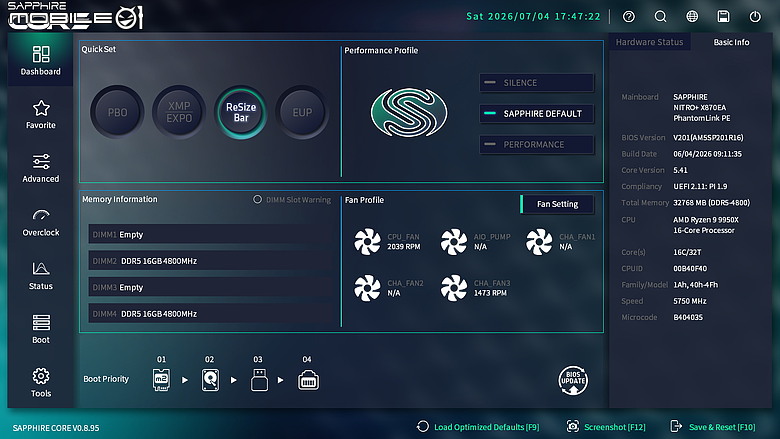780x439 pixels.
Task: Toggle the ReSize Bar quick set button
Action: [241, 112]
